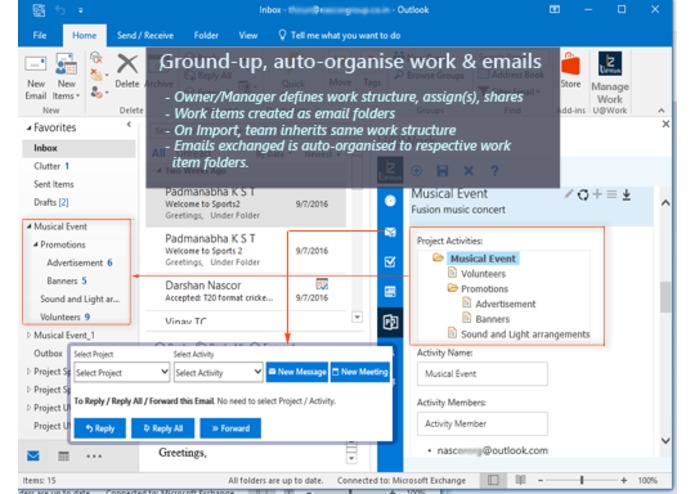
Task: Expand the Musical Event_1 folder
Action: tap(29, 335)
